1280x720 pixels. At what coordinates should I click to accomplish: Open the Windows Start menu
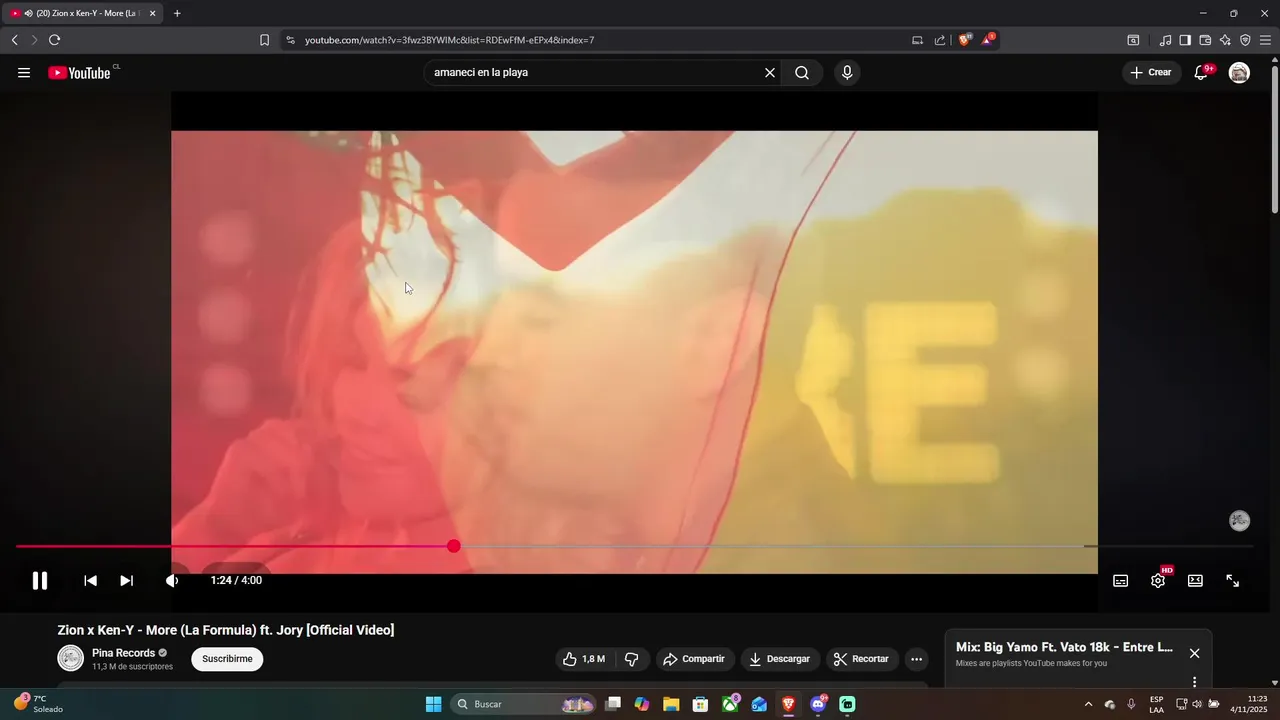point(433,704)
